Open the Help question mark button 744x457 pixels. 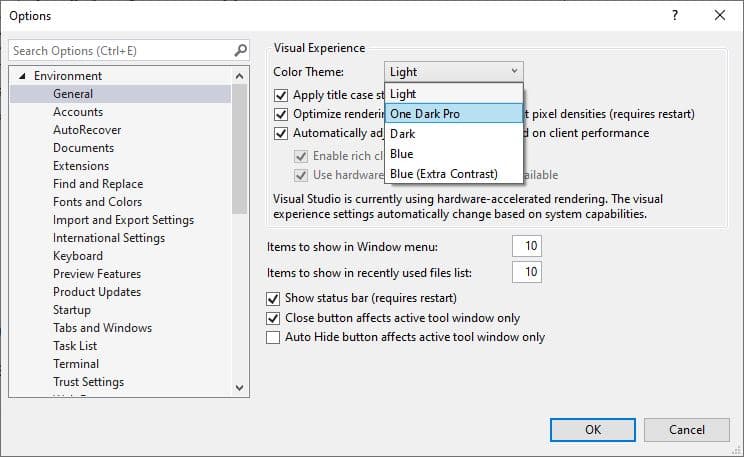click(x=675, y=15)
